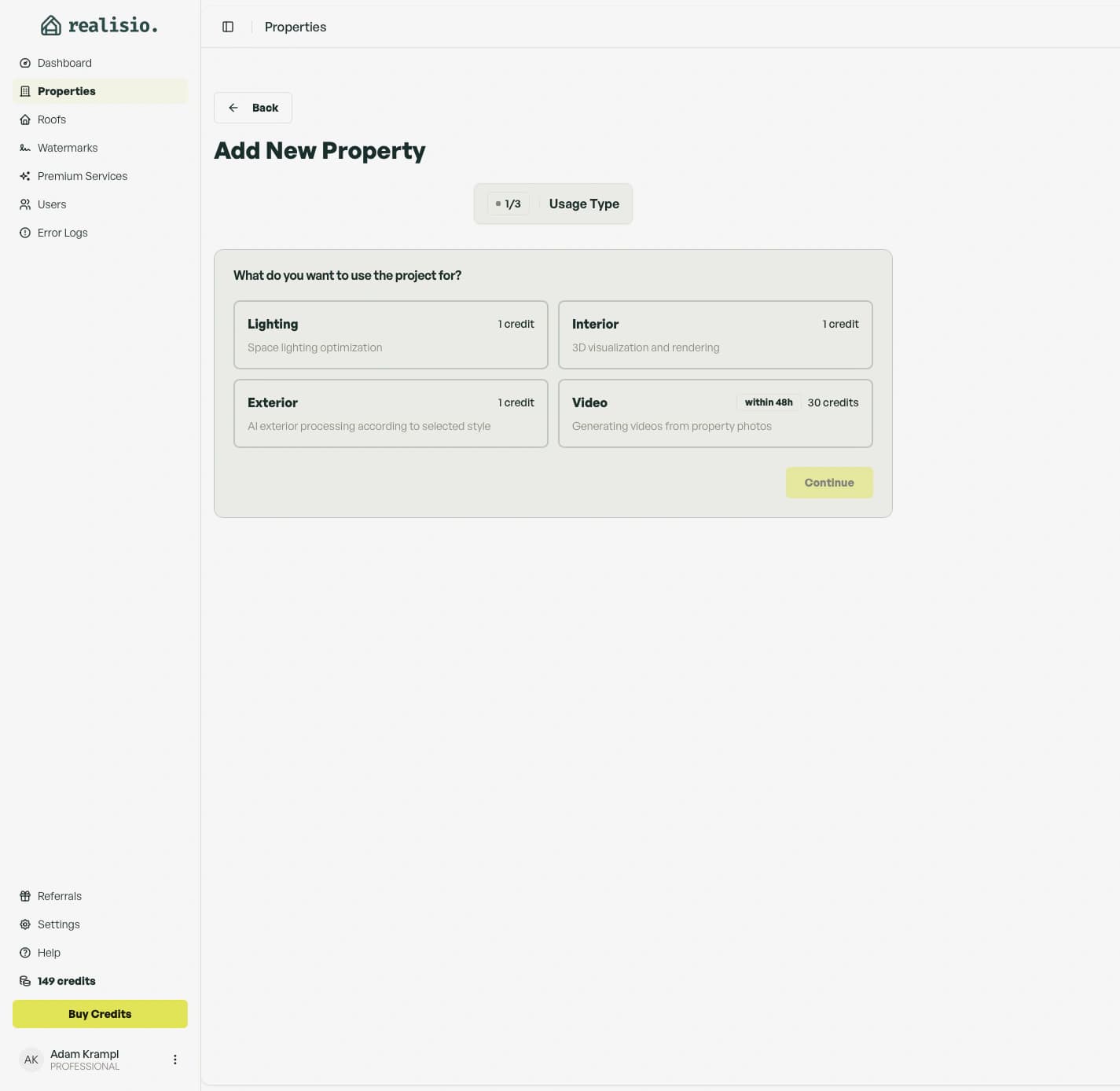Navigate to Premium Services
This screenshot has width=1120, height=1091.
100,176
